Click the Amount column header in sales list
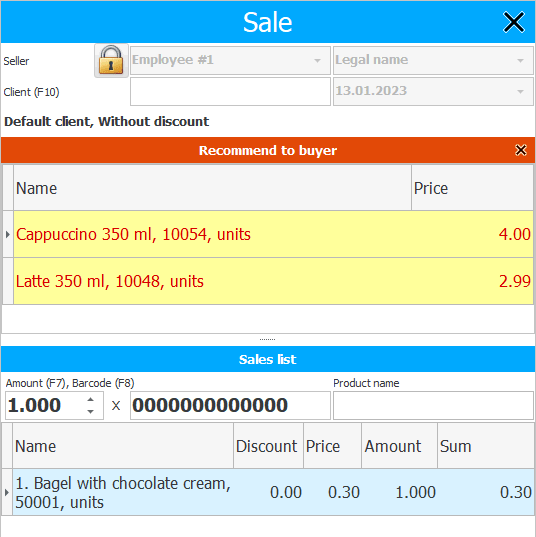 399,446
